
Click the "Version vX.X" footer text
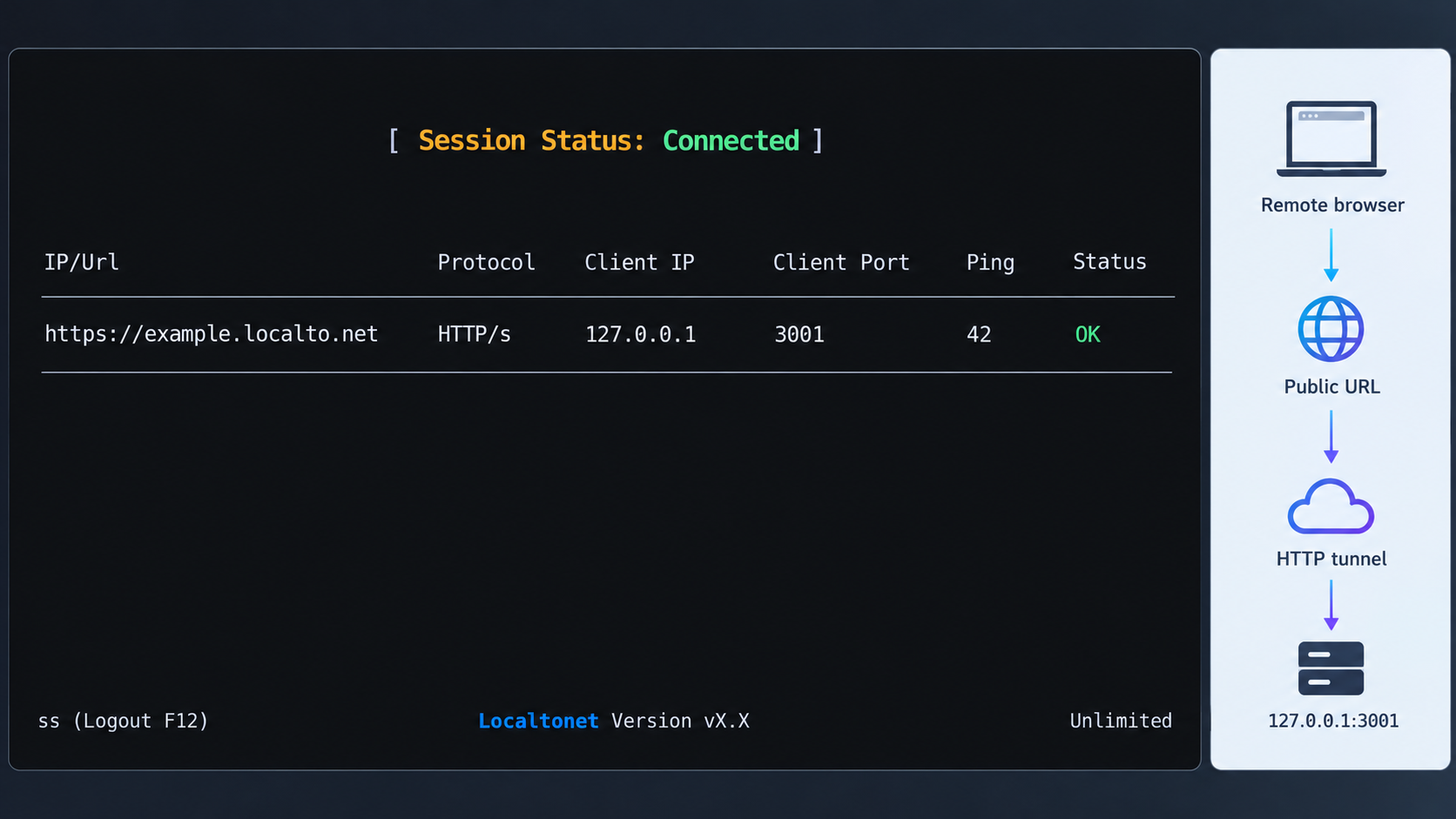(680, 721)
